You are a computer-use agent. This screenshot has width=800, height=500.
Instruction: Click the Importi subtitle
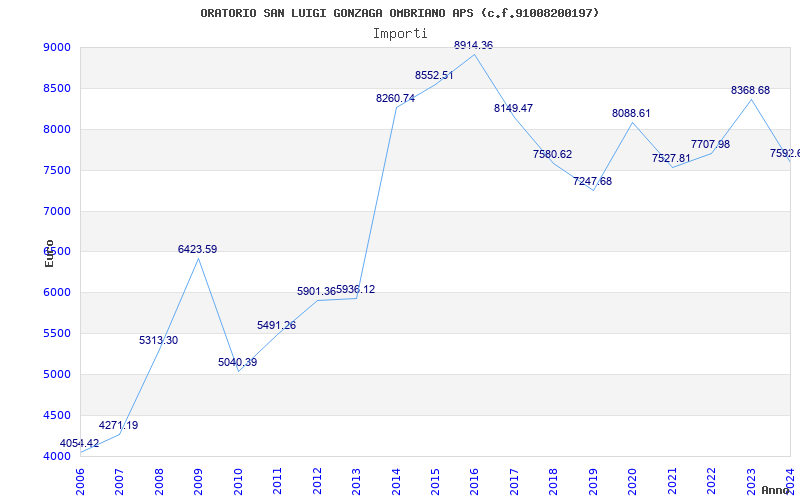(x=400, y=34)
